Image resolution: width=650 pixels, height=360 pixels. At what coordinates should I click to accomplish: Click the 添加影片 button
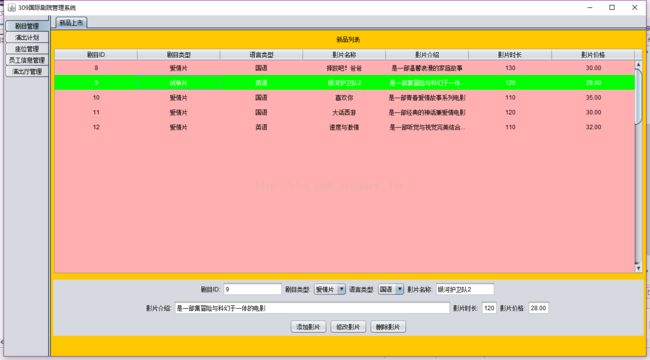308,327
